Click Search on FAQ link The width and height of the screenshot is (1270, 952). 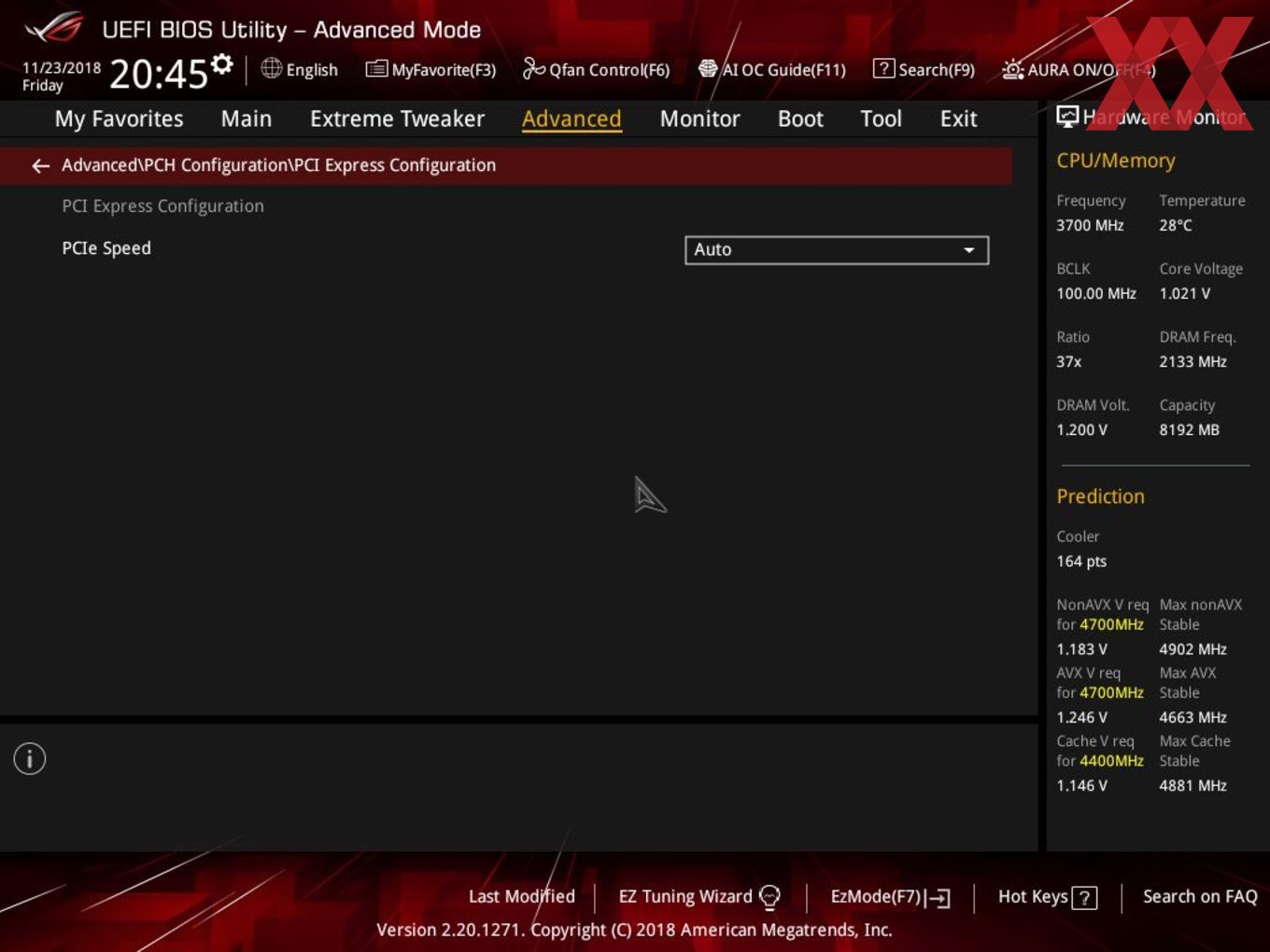1200,896
